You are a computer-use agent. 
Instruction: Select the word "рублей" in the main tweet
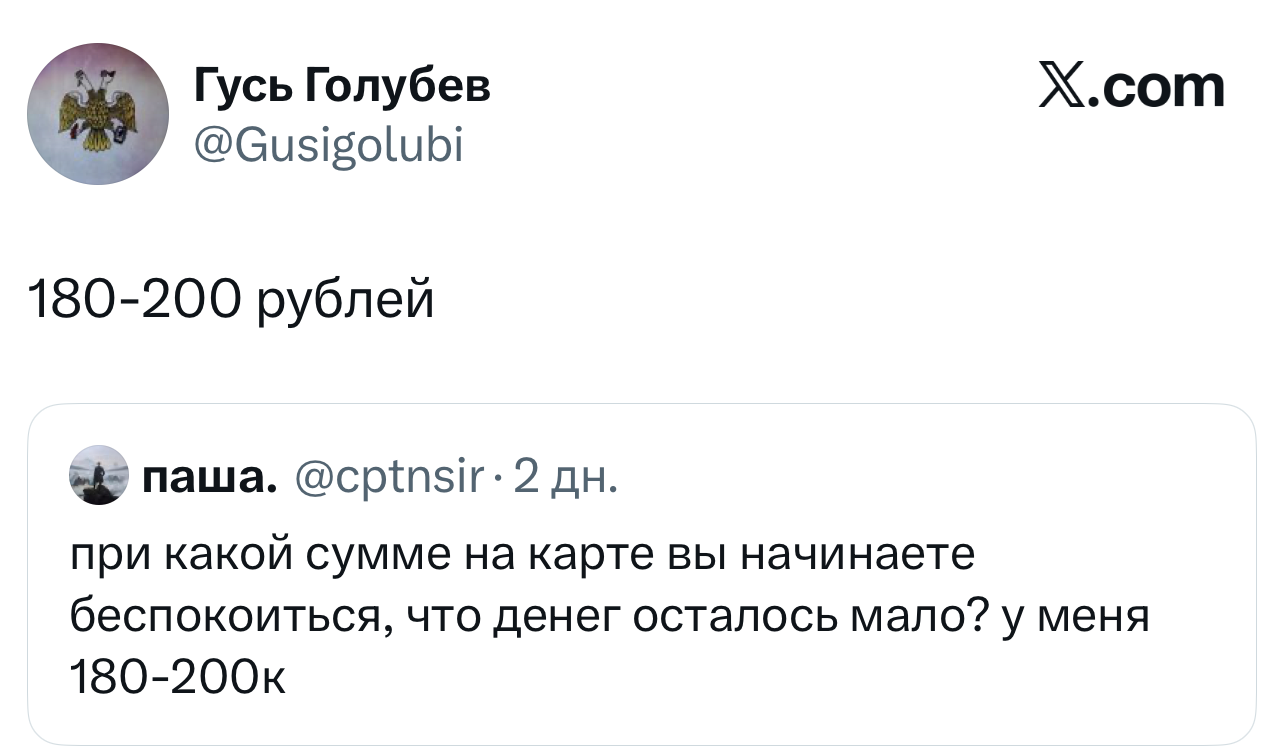pos(346,299)
